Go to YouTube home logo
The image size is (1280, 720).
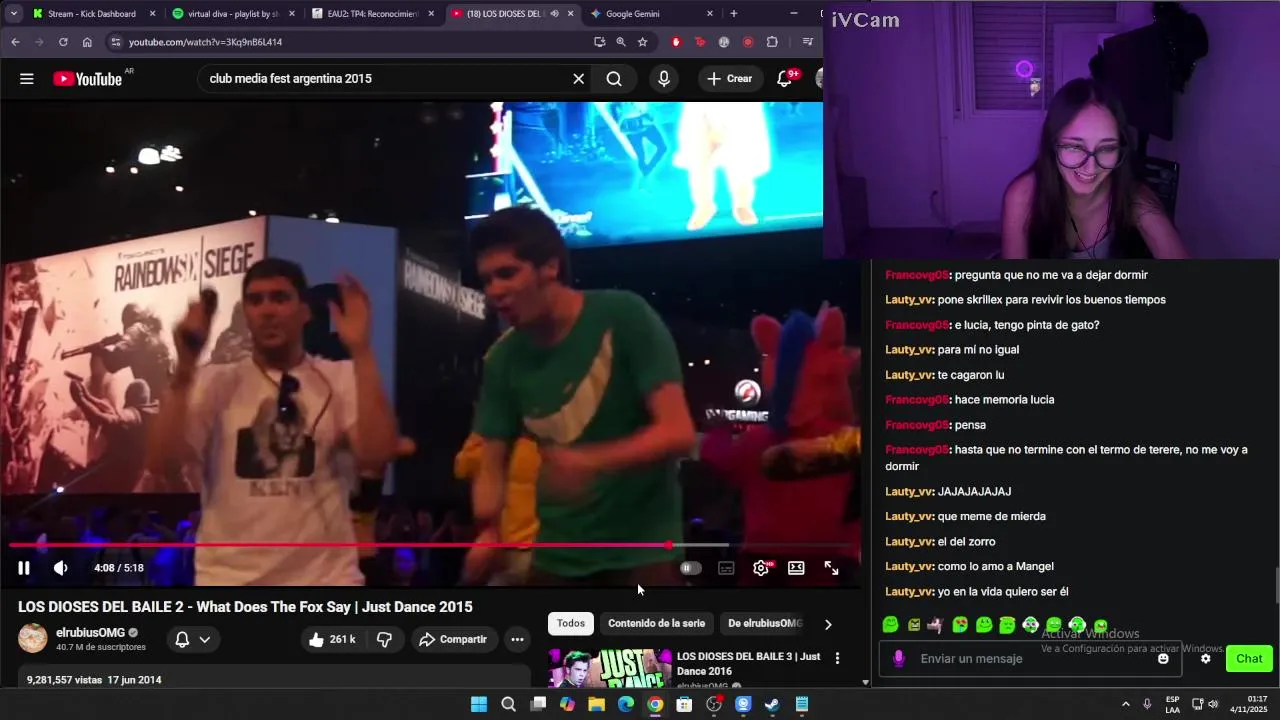click(x=88, y=79)
